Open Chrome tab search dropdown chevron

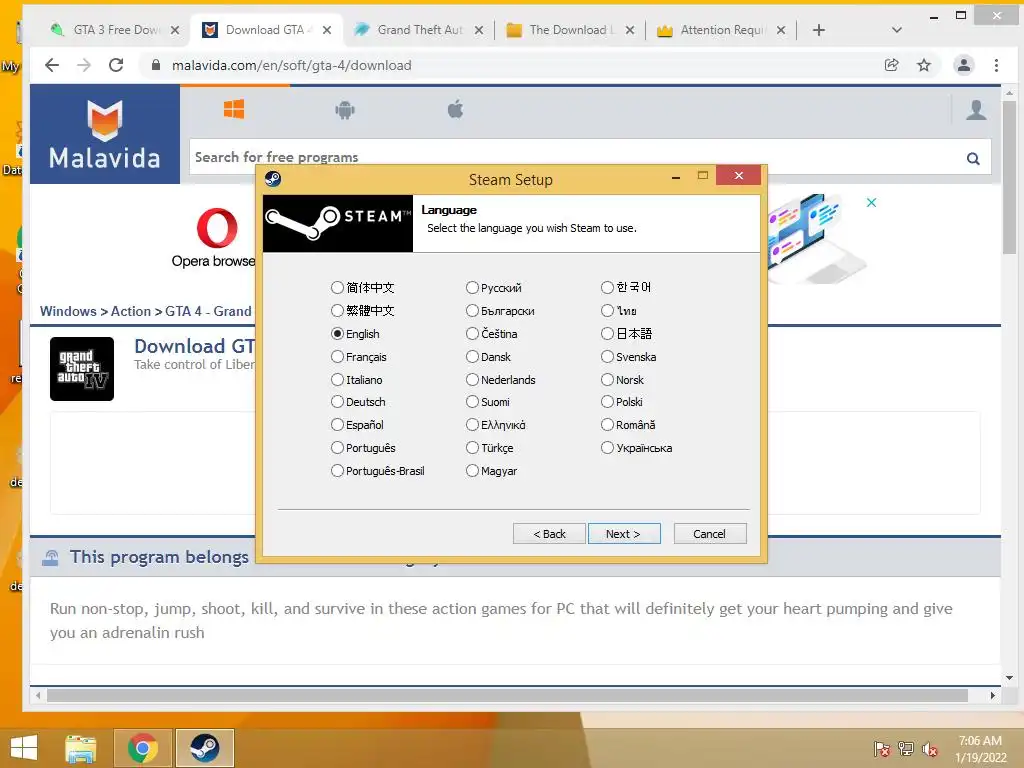point(897,30)
